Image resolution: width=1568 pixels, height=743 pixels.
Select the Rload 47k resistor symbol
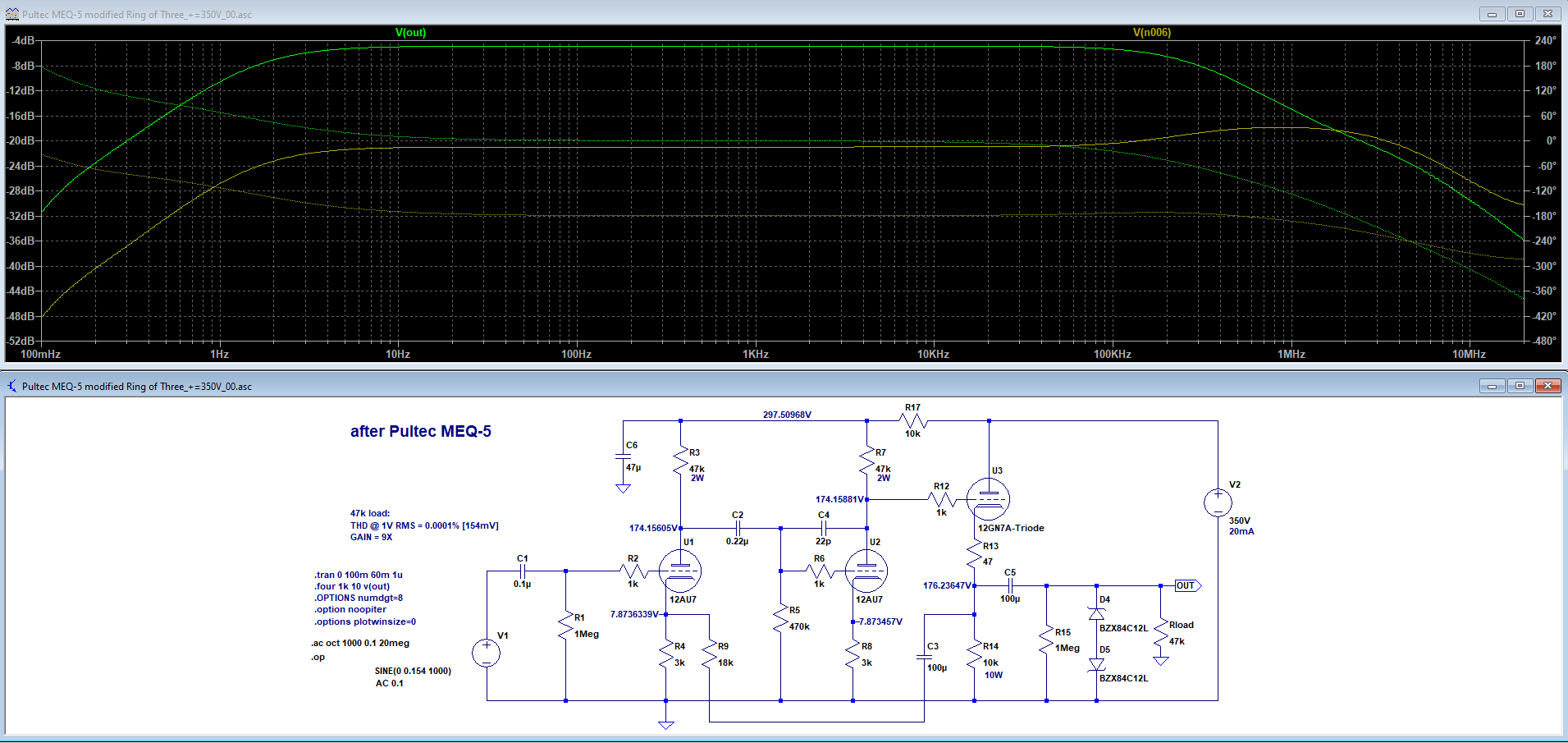coord(1160,633)
